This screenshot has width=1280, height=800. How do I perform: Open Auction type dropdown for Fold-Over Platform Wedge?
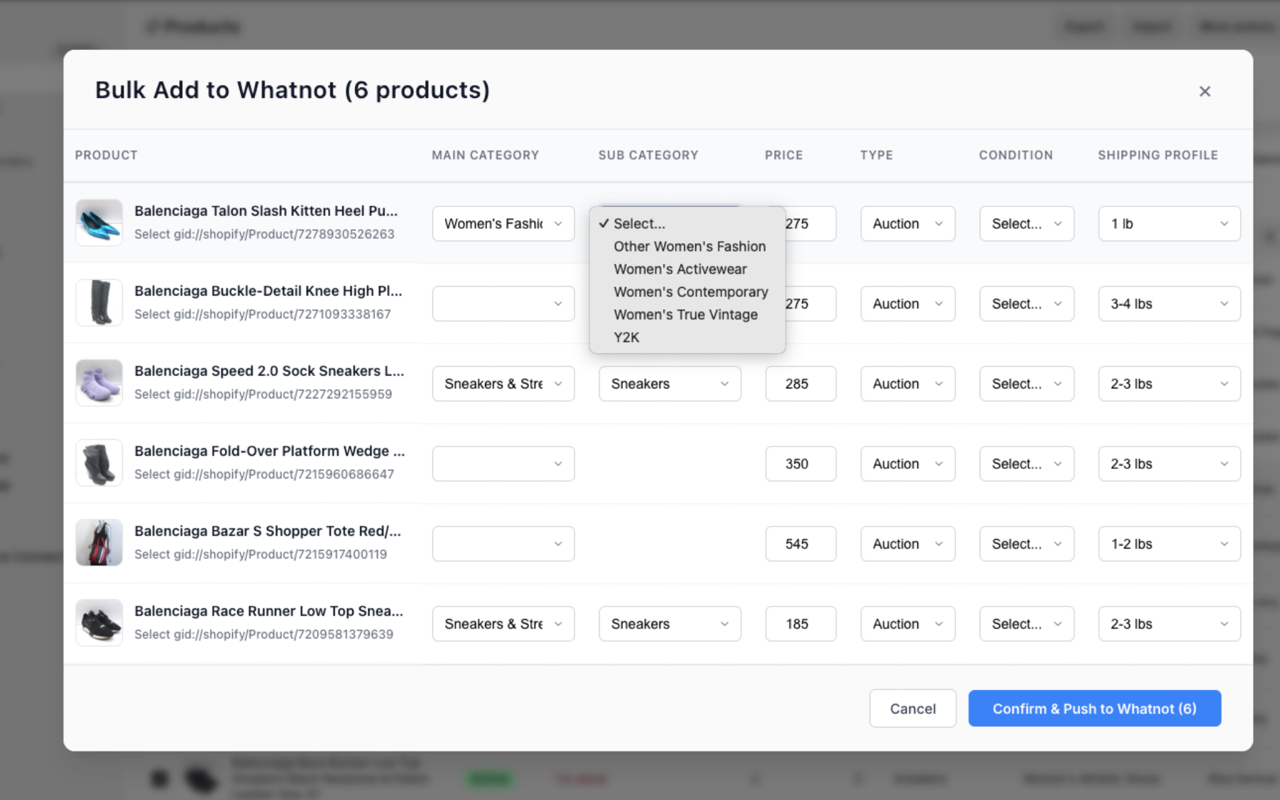[x=908, y=464]
